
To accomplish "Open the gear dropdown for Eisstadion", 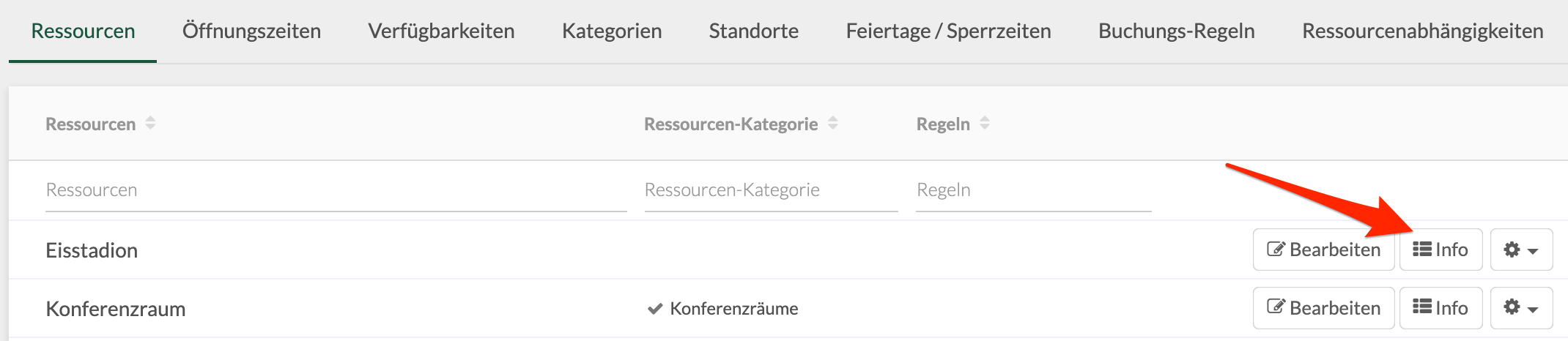I will coord(1521,250).
